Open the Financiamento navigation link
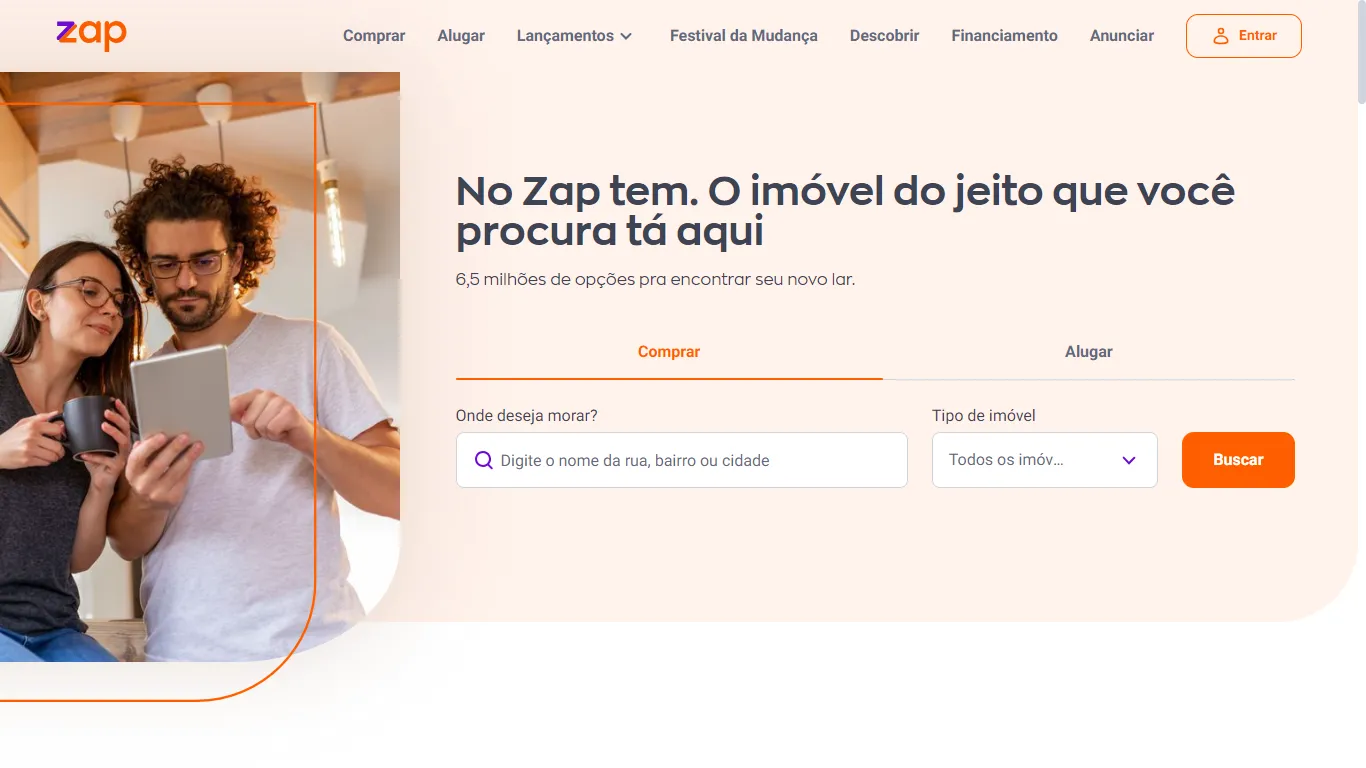 (x=1004, y=36)
